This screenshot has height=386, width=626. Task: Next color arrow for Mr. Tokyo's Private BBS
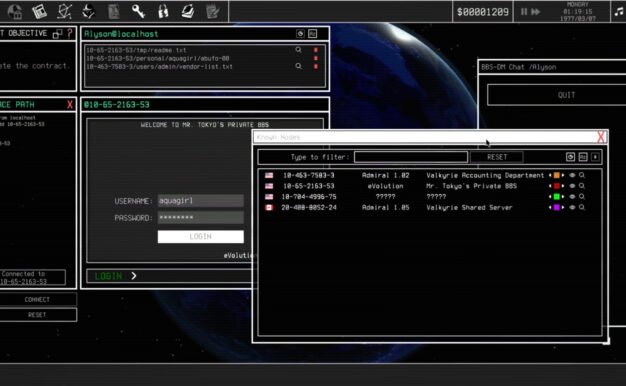563,186
